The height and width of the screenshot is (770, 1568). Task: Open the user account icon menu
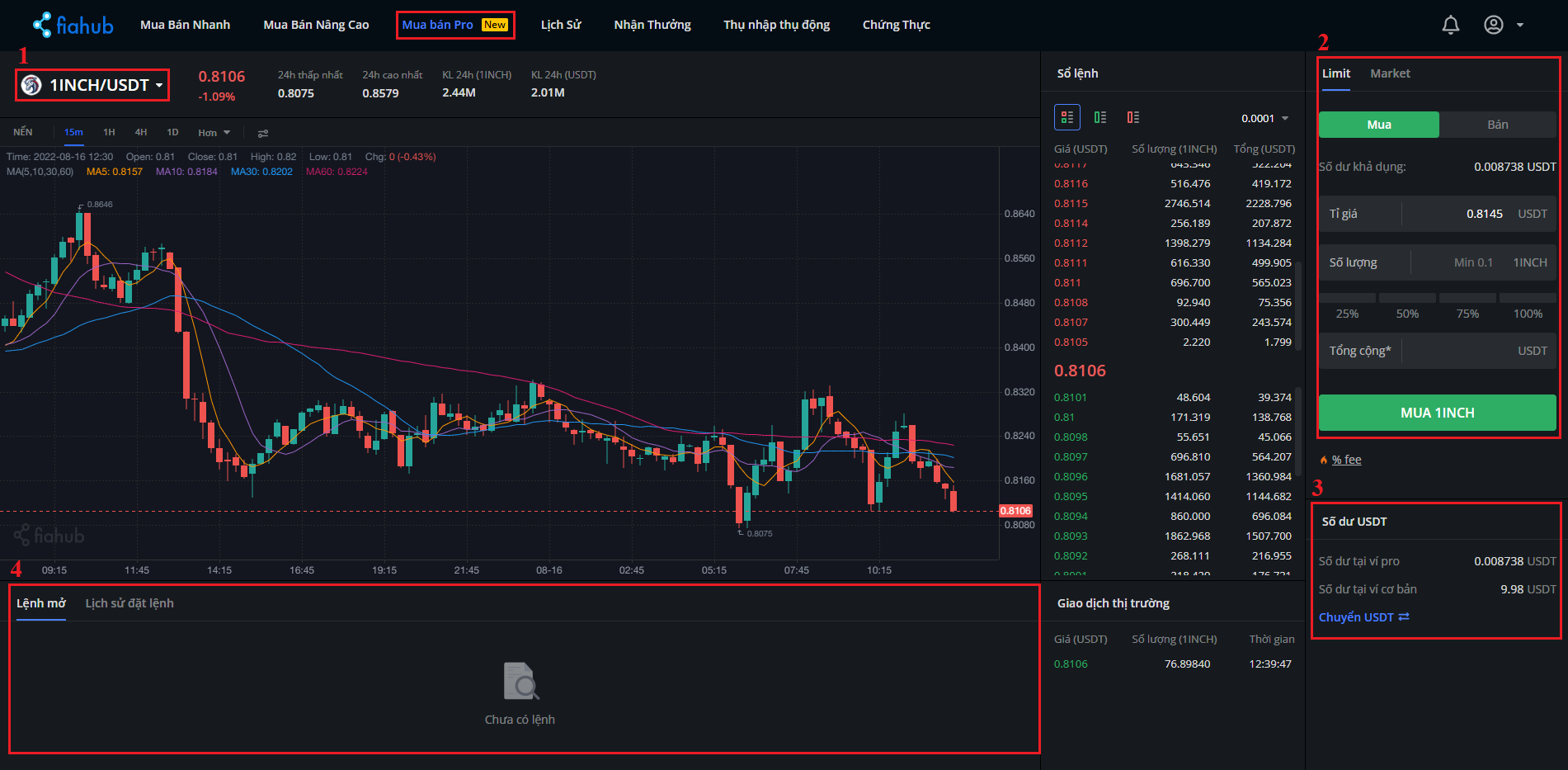[x=1493, y=25]
